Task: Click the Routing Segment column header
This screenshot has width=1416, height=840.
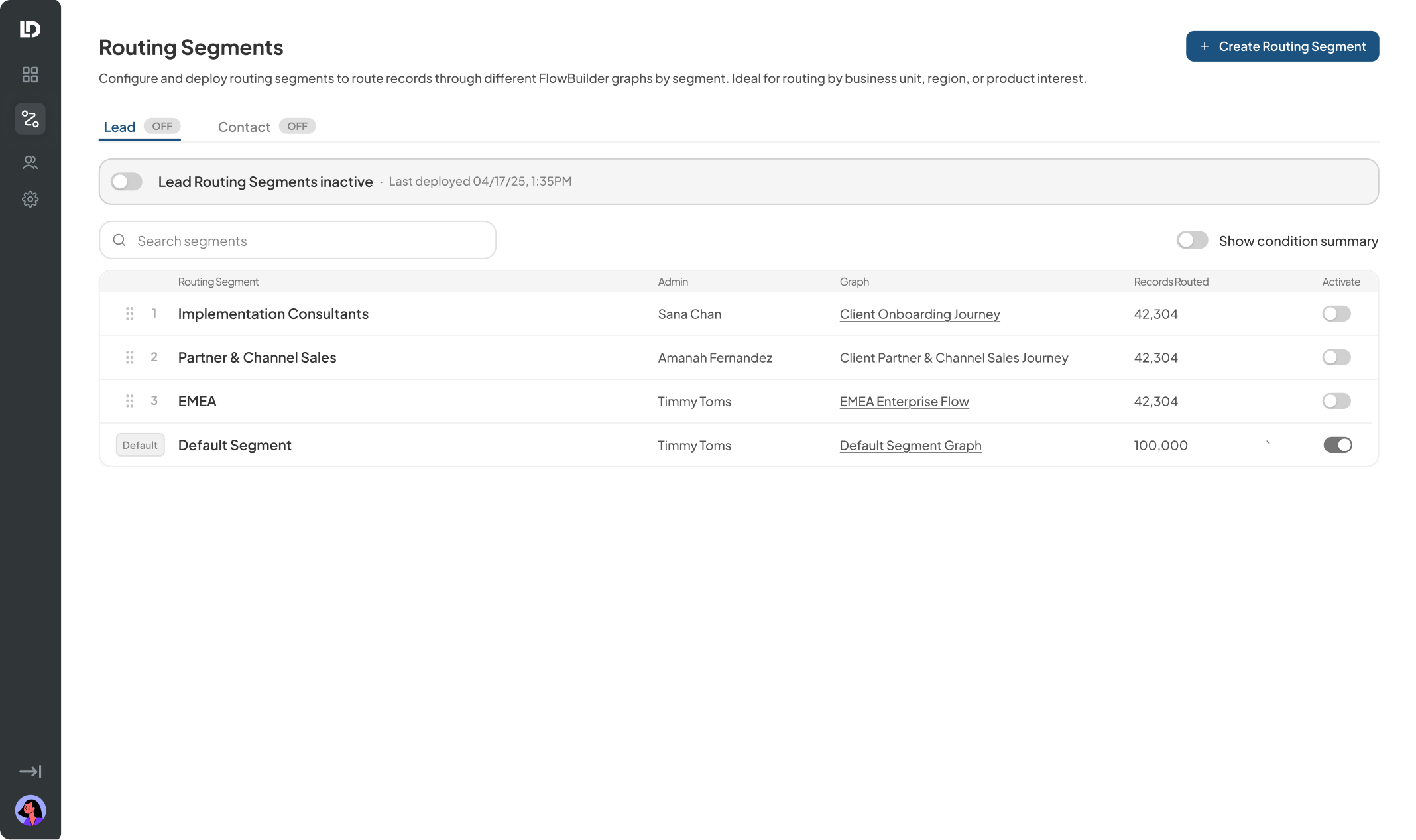Action: 218,282
